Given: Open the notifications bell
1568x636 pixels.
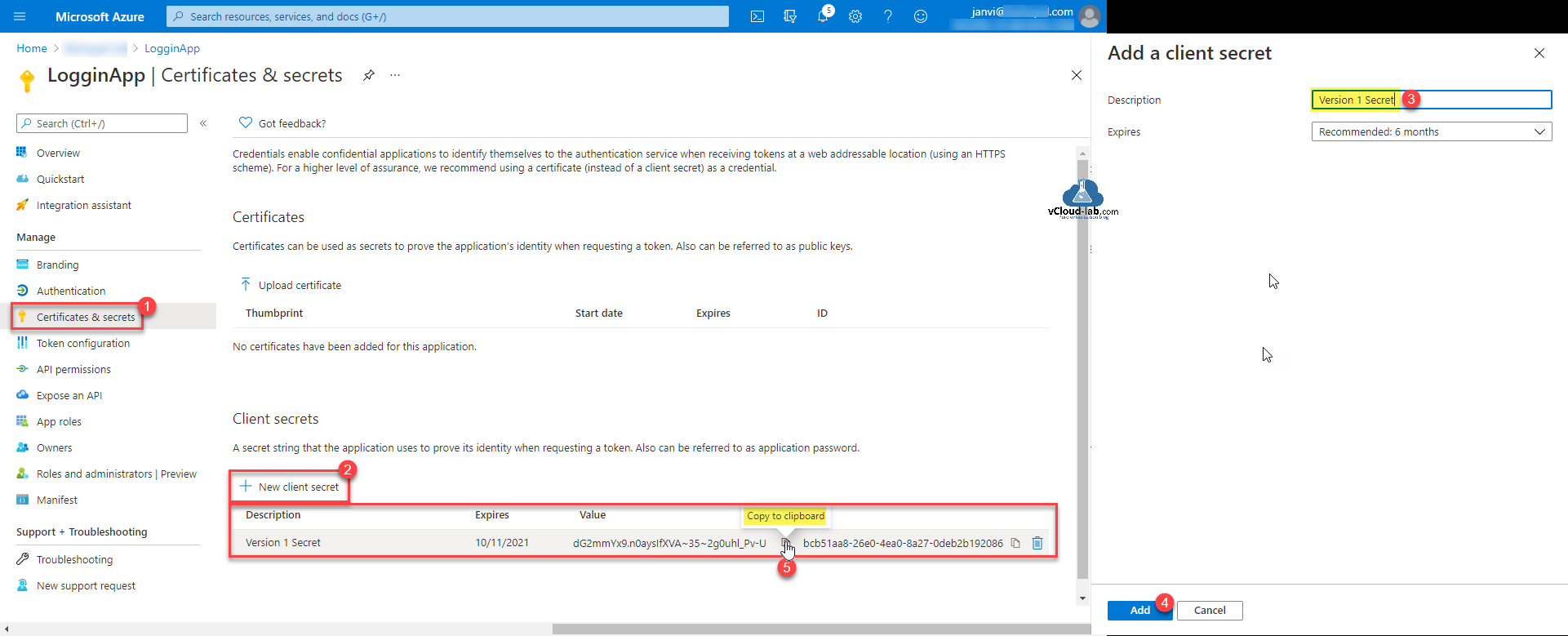Looking at the screenshot, I should pyautogui.click(x=823, y=16).
